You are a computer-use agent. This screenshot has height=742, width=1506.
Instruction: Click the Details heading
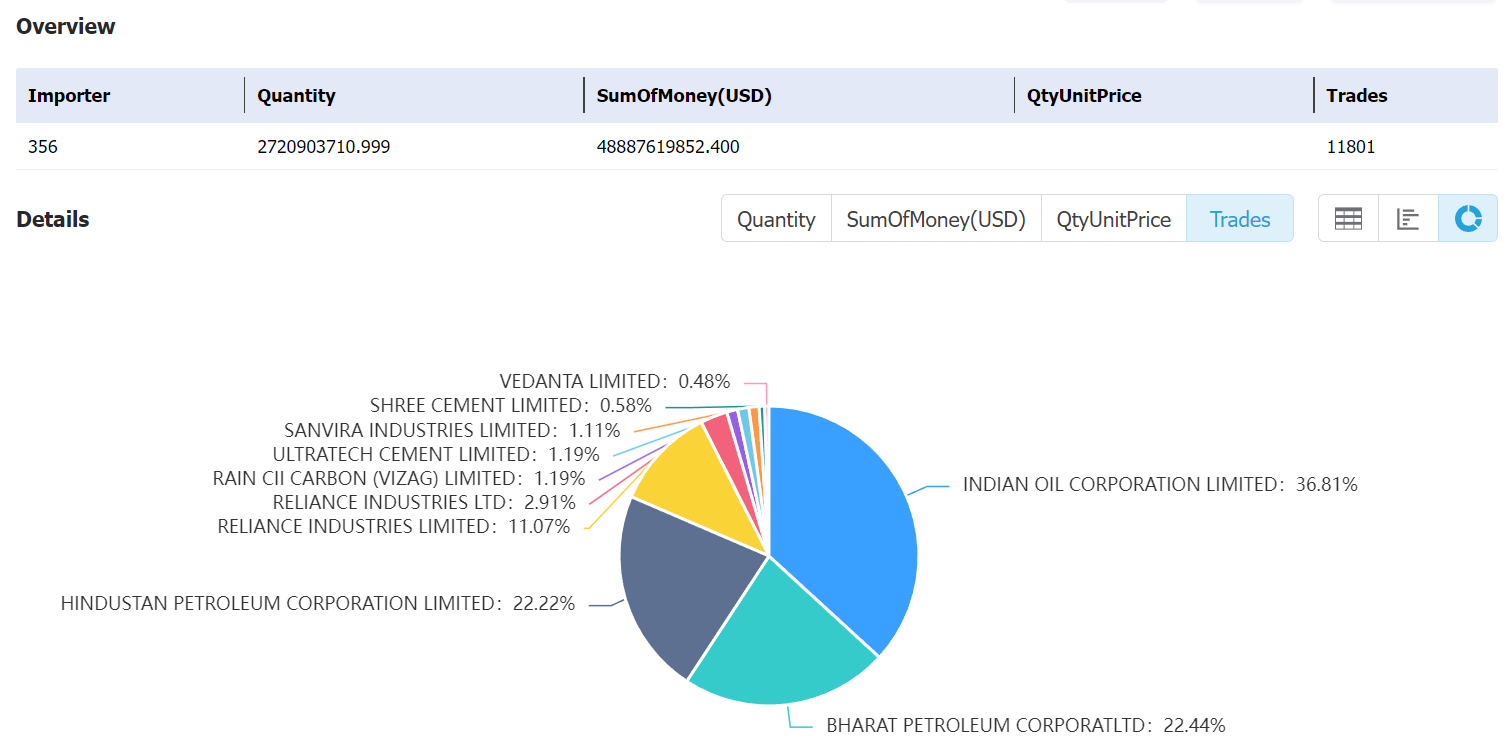coord(53,220)
